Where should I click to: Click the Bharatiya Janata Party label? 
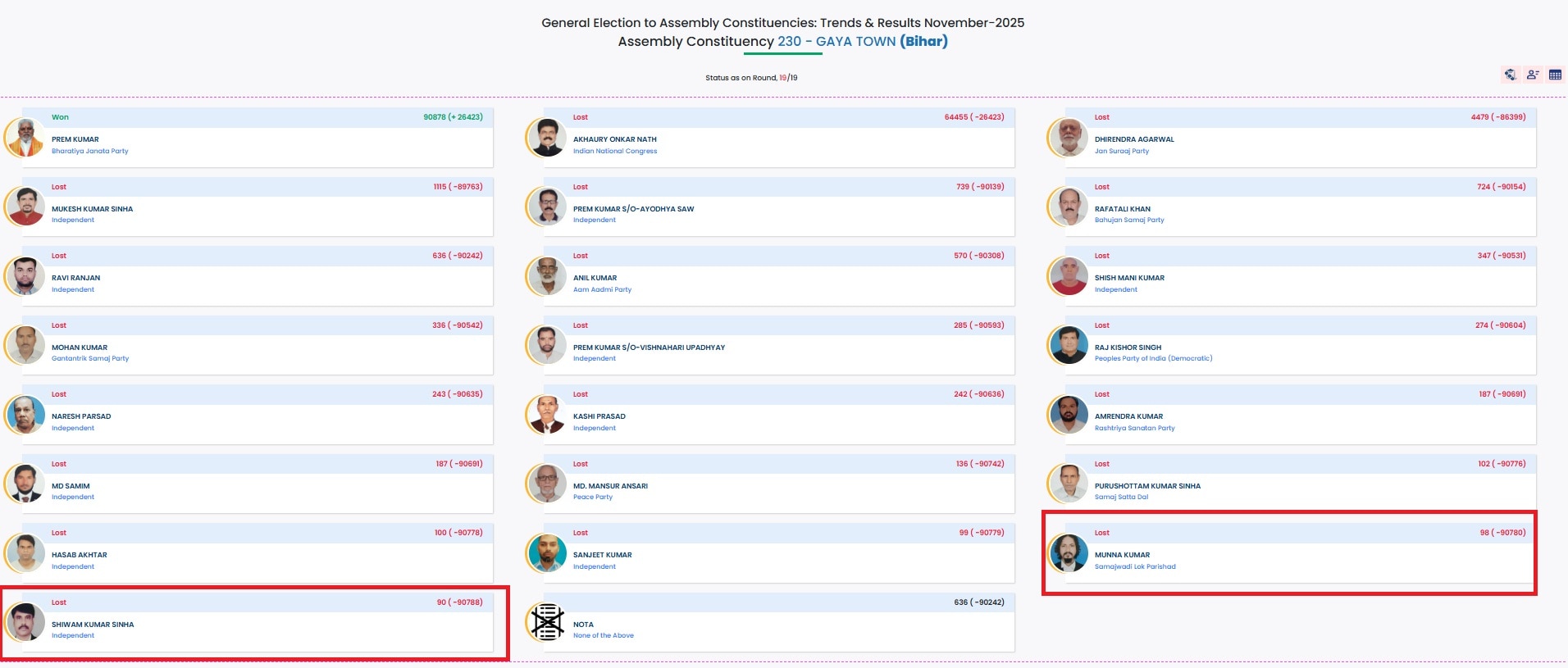click(x=90, y=152)
